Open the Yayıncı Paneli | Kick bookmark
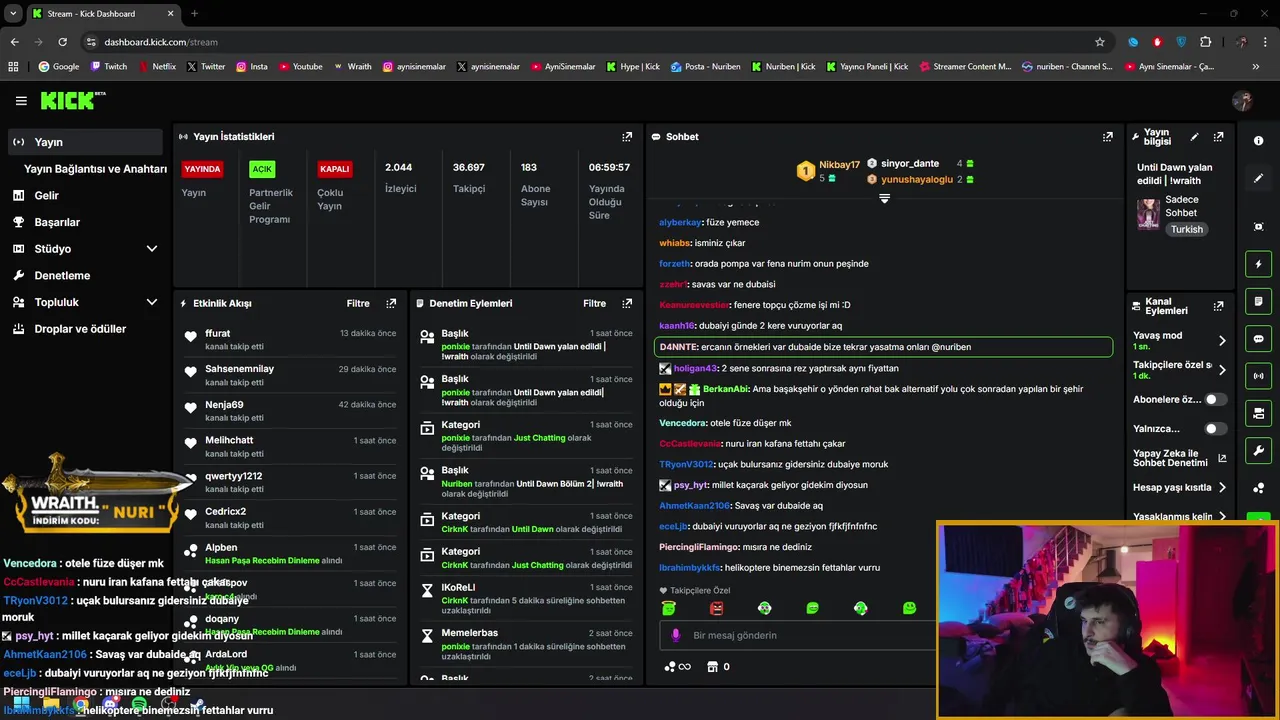The height and width of the screenshot is (720, 1280). pyautogui.click(x=867, y=67)
